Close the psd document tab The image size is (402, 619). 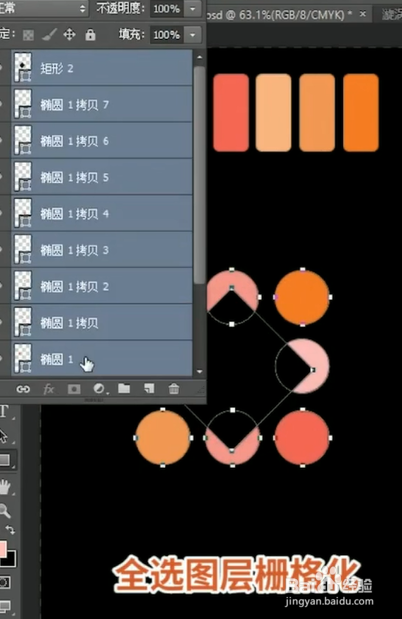[x=363, y=15]
